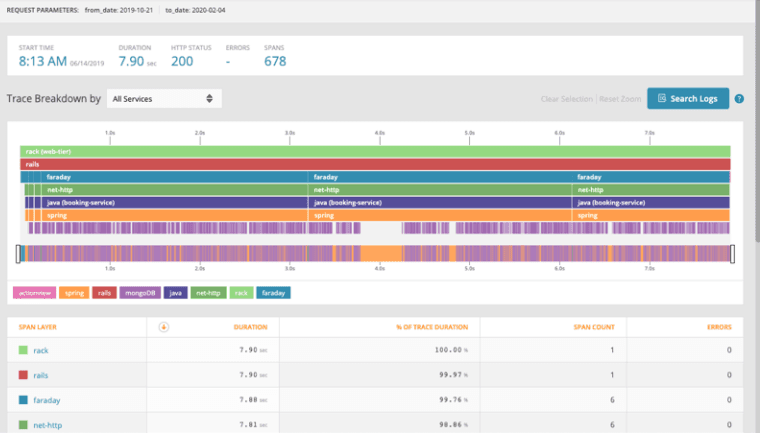
Task: Click the red rails layer color square
Action: click(22, 375)
